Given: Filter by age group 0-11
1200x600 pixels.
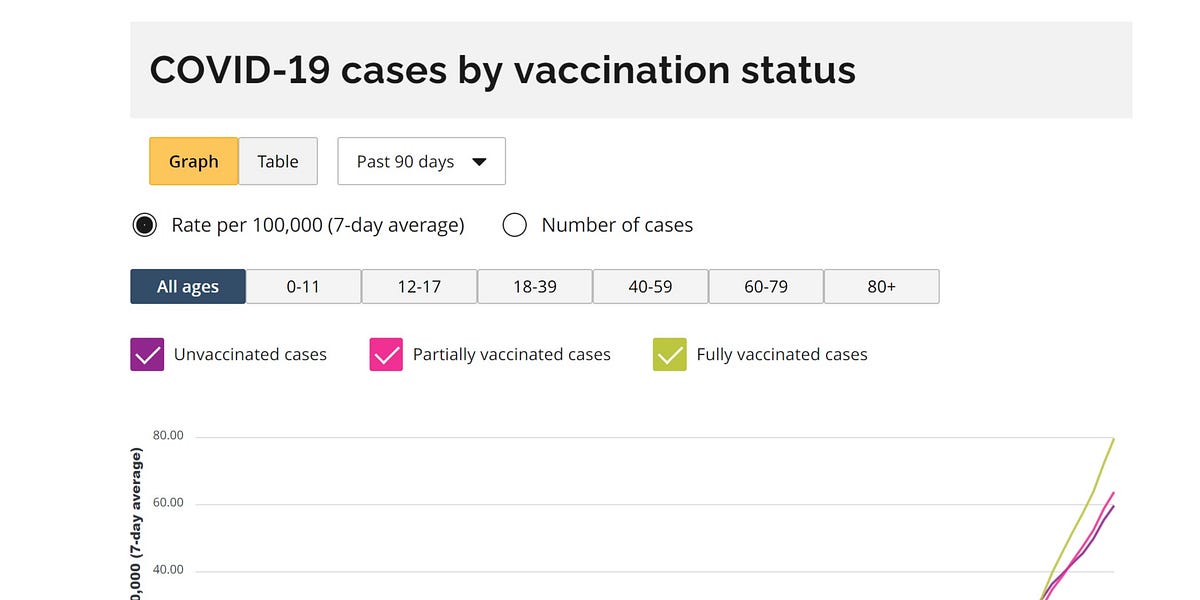Looking at the screenshot, I should pos(303,286).
